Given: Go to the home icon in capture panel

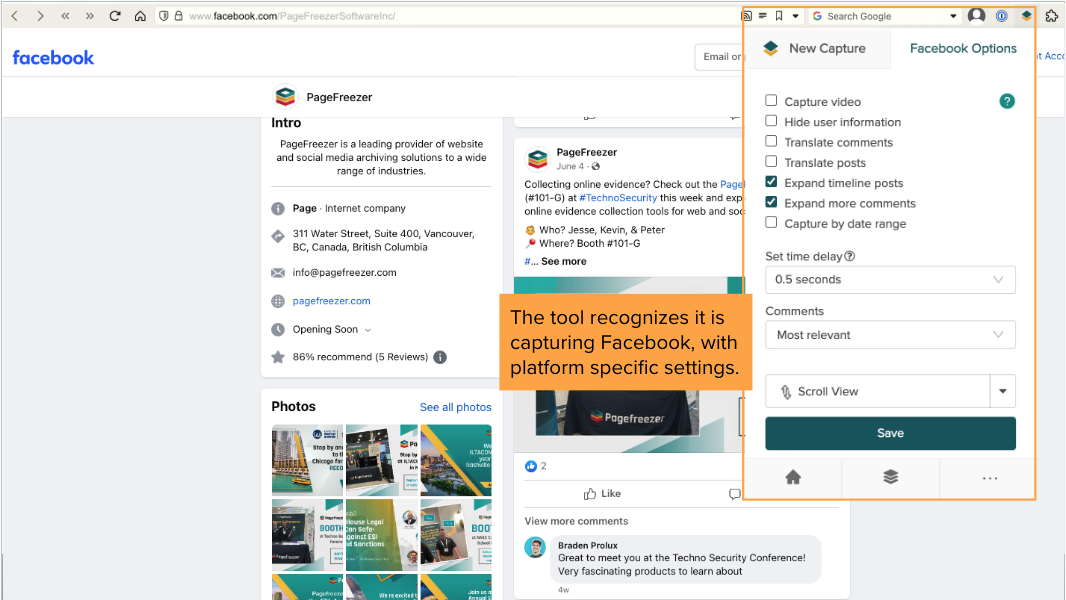Looking at the screenshot, I should [793, 478].
